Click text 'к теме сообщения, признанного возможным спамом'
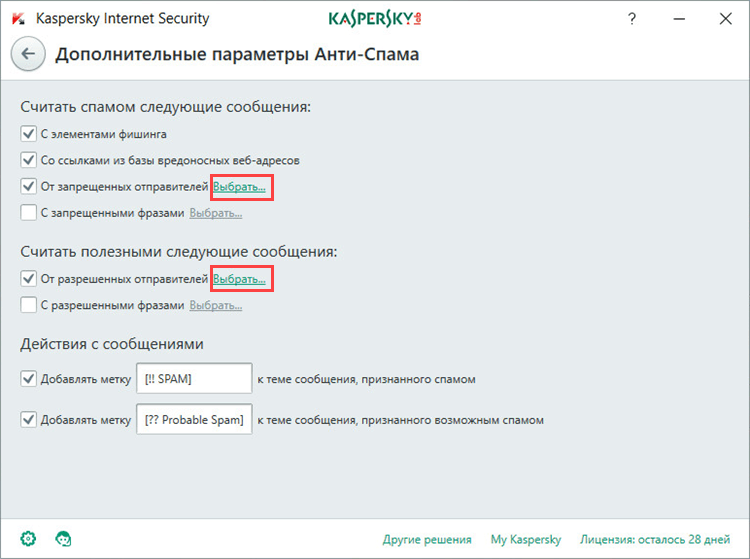Image resolution: width=750 pixels, height=559 pixels. coord(400,420)
